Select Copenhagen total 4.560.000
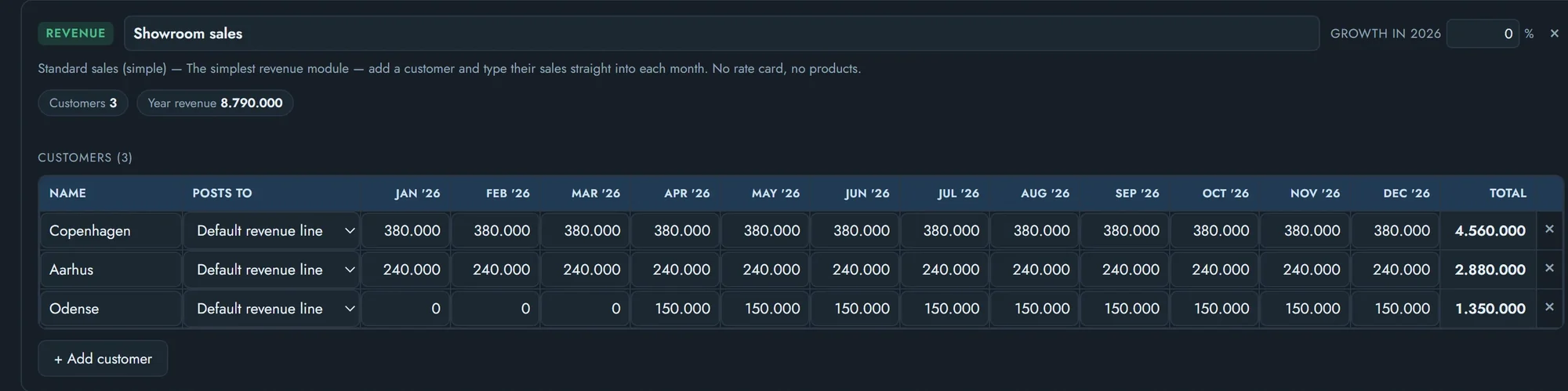1568x391 pixels. [1490, 231]
